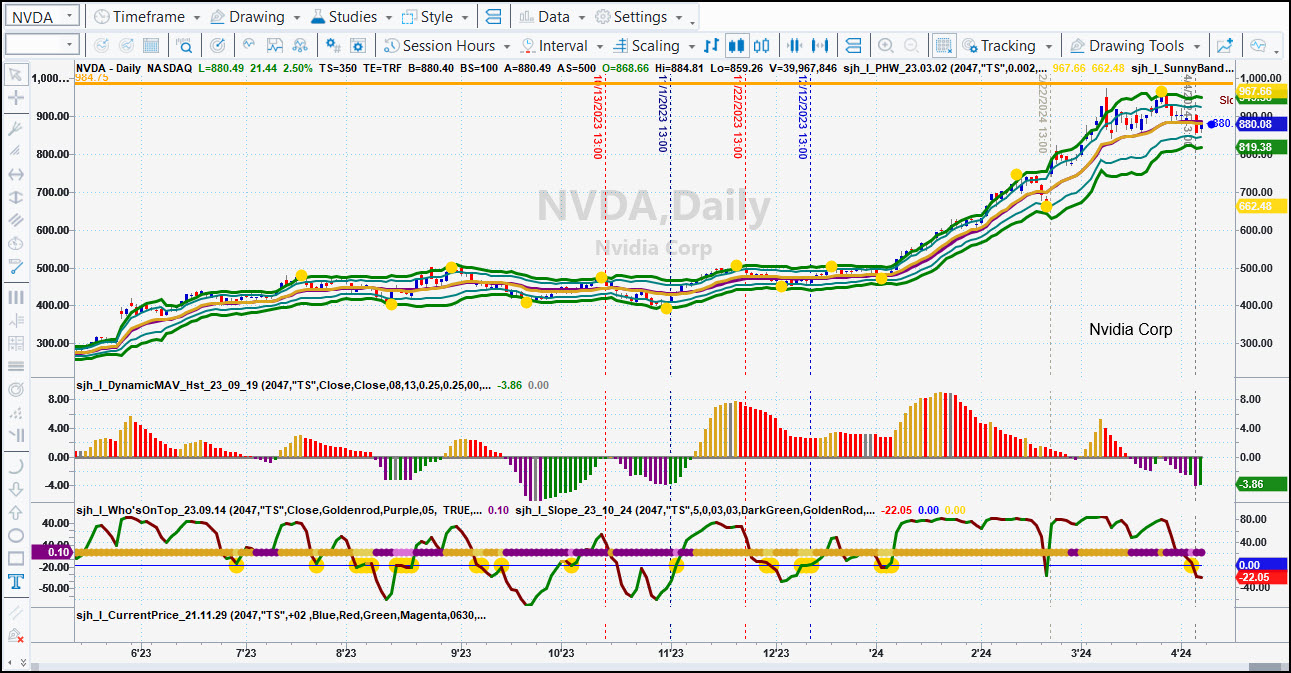
Task: Switch to hollow candlestick style
Action: pos(762,46)
